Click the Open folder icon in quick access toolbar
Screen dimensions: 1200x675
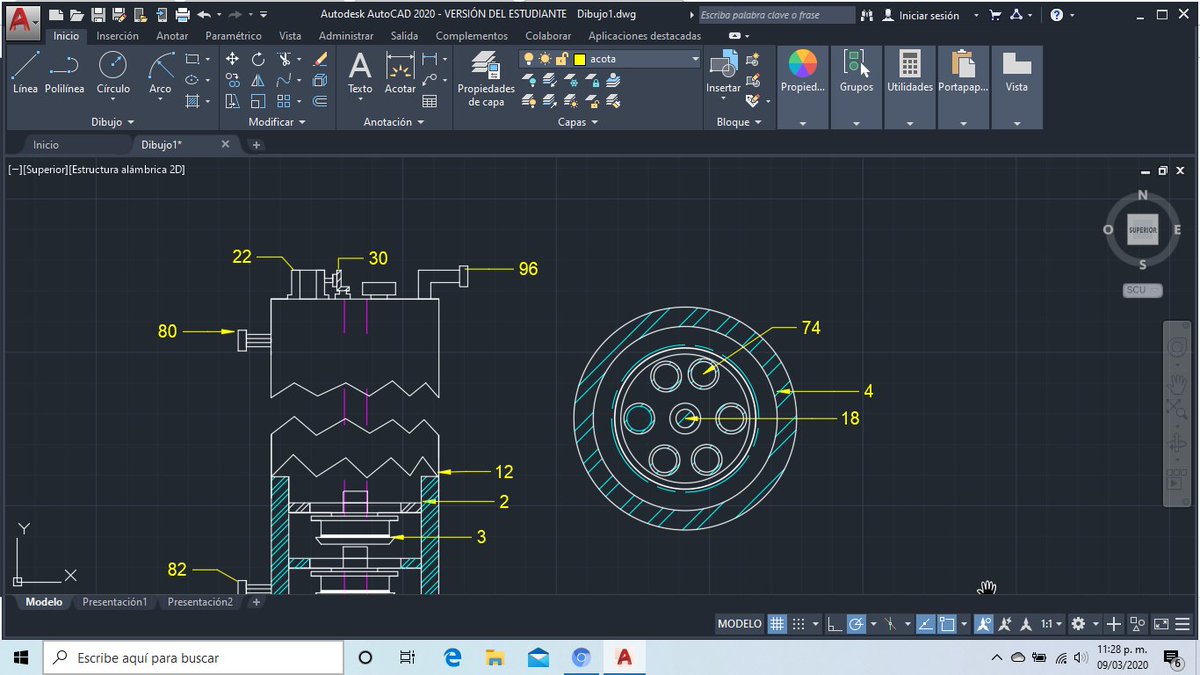(76, 15)
